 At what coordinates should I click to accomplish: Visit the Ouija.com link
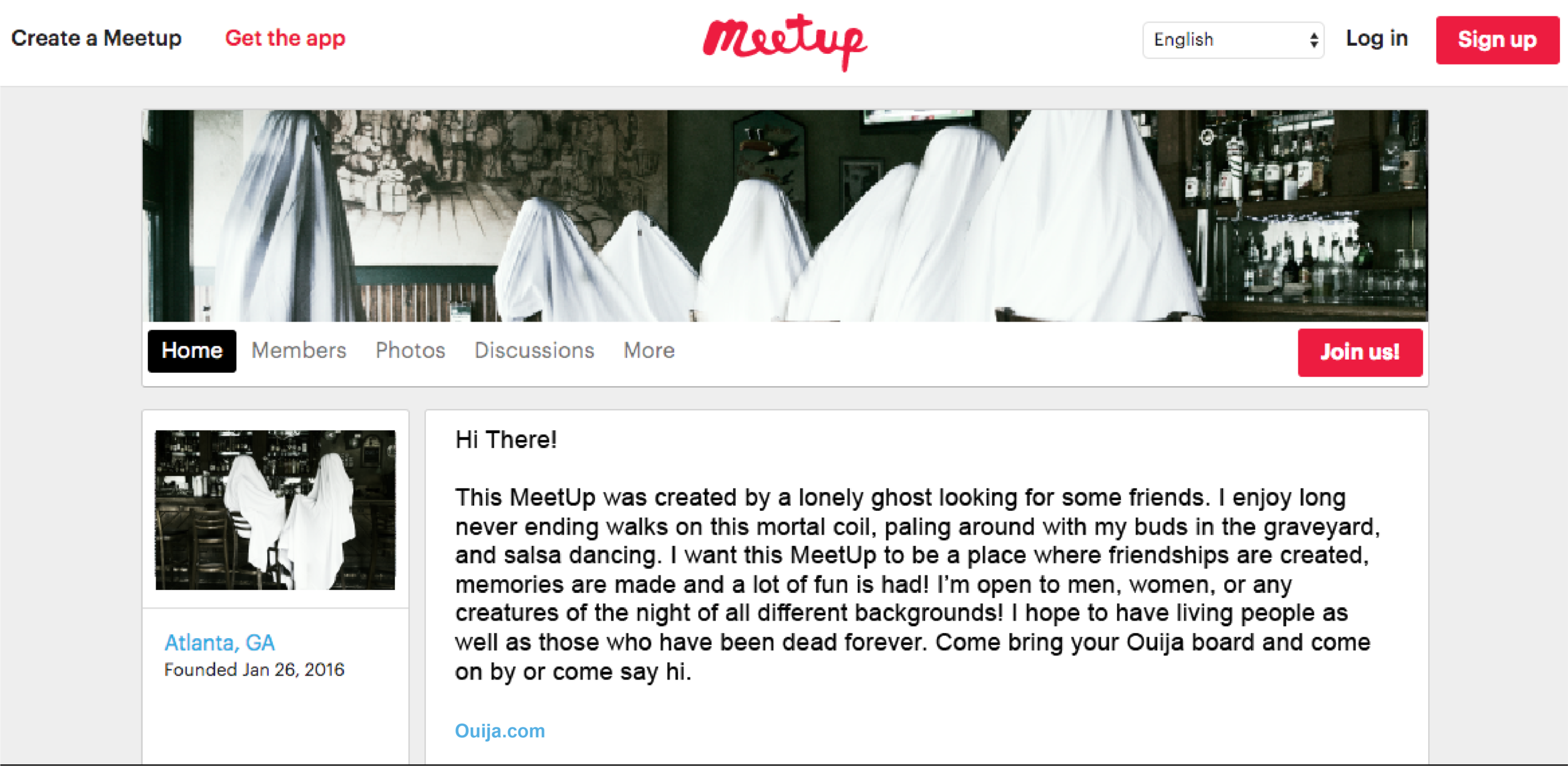click(x=500, y=731)
